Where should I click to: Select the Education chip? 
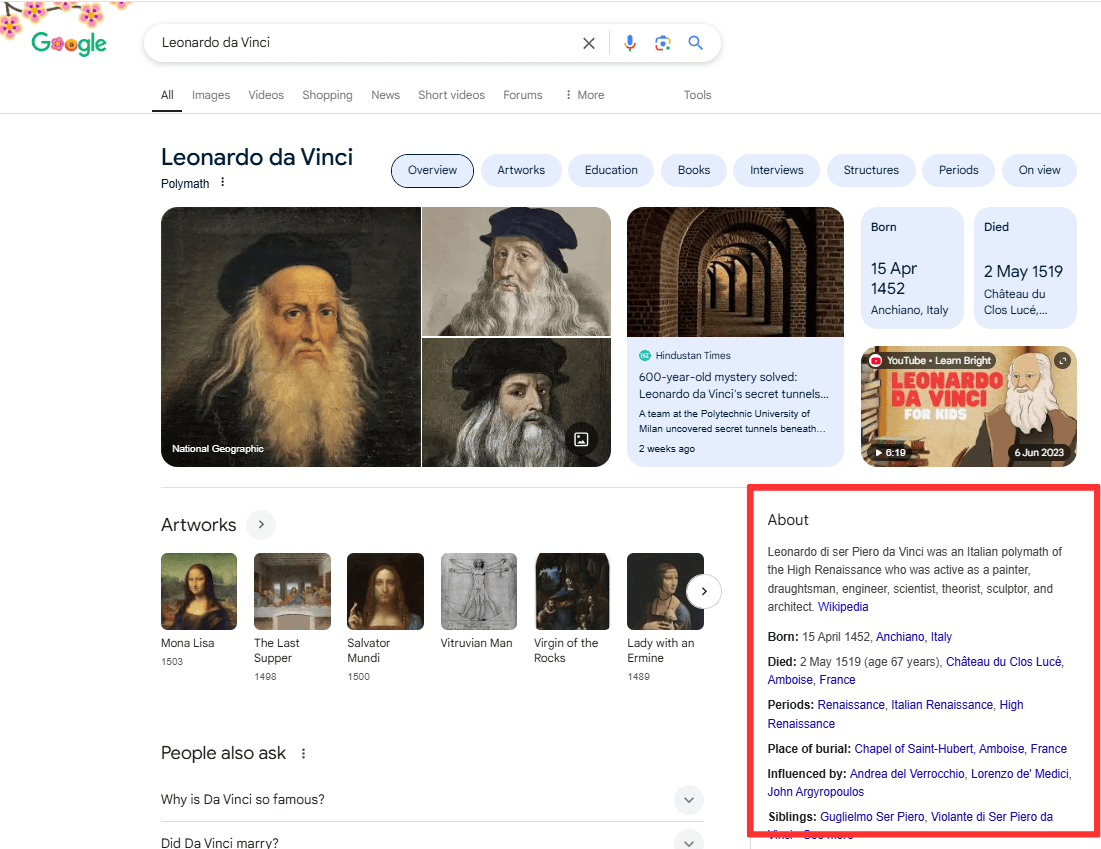pos(611,171)
